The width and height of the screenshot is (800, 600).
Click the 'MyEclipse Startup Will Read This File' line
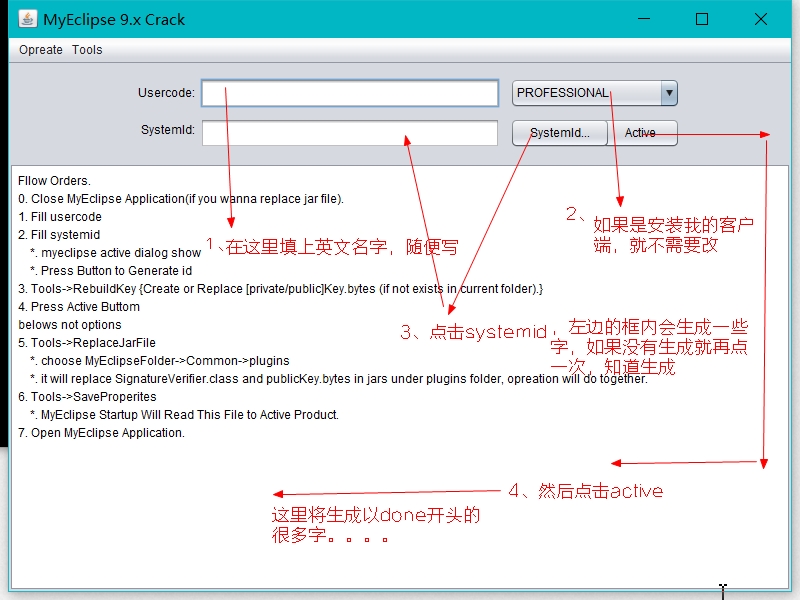pos(184,415)
